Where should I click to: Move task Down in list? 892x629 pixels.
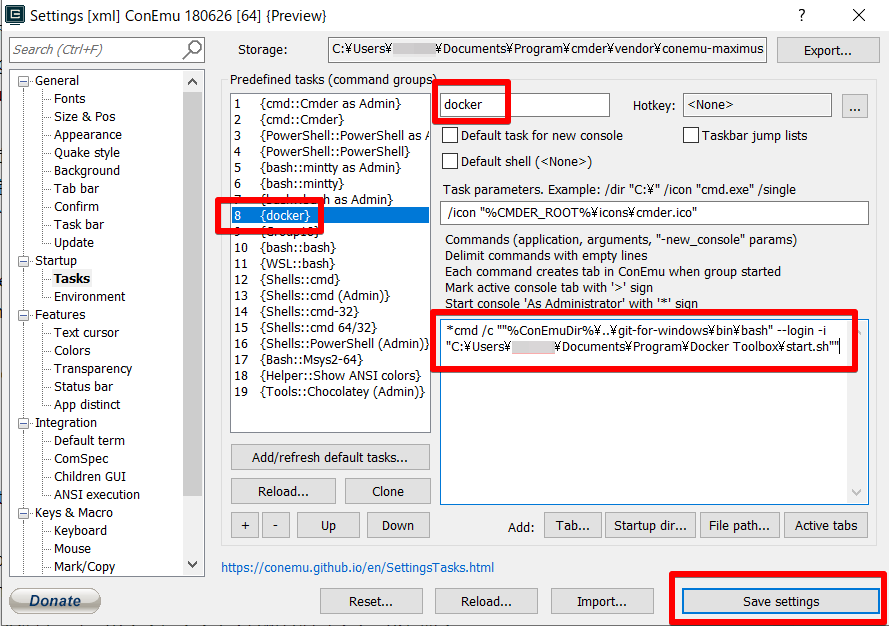tap(398, 525)
